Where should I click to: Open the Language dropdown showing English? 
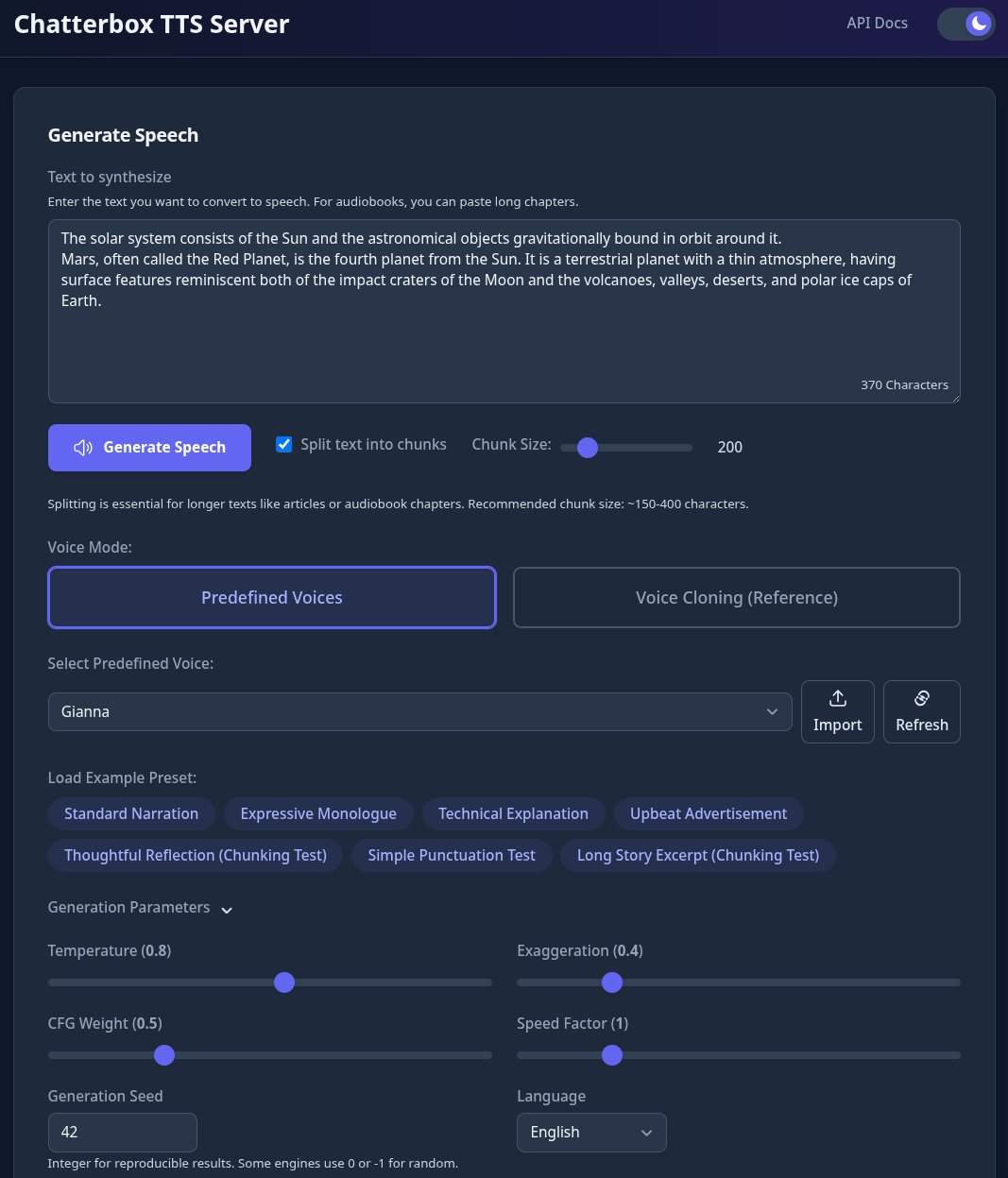tap(591, 1133)
